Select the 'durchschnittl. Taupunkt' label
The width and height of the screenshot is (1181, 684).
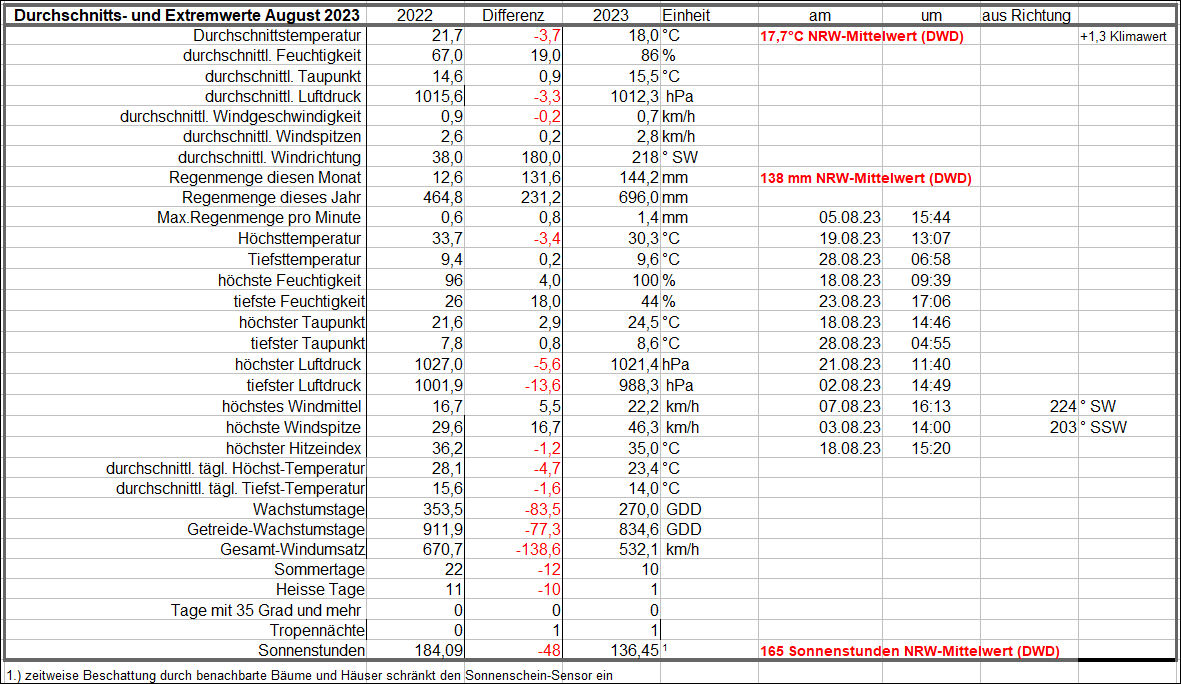[x=283, y=76]
